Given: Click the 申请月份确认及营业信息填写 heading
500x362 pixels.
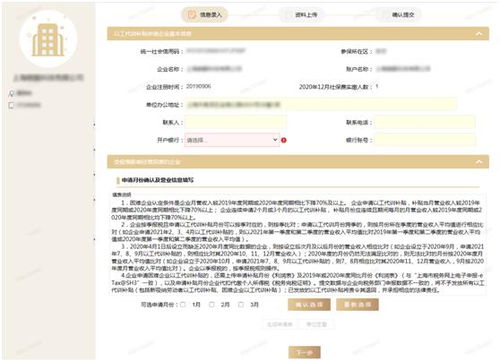Looking at the screenshot, I should pyautogui.click(x=157, y=180).
